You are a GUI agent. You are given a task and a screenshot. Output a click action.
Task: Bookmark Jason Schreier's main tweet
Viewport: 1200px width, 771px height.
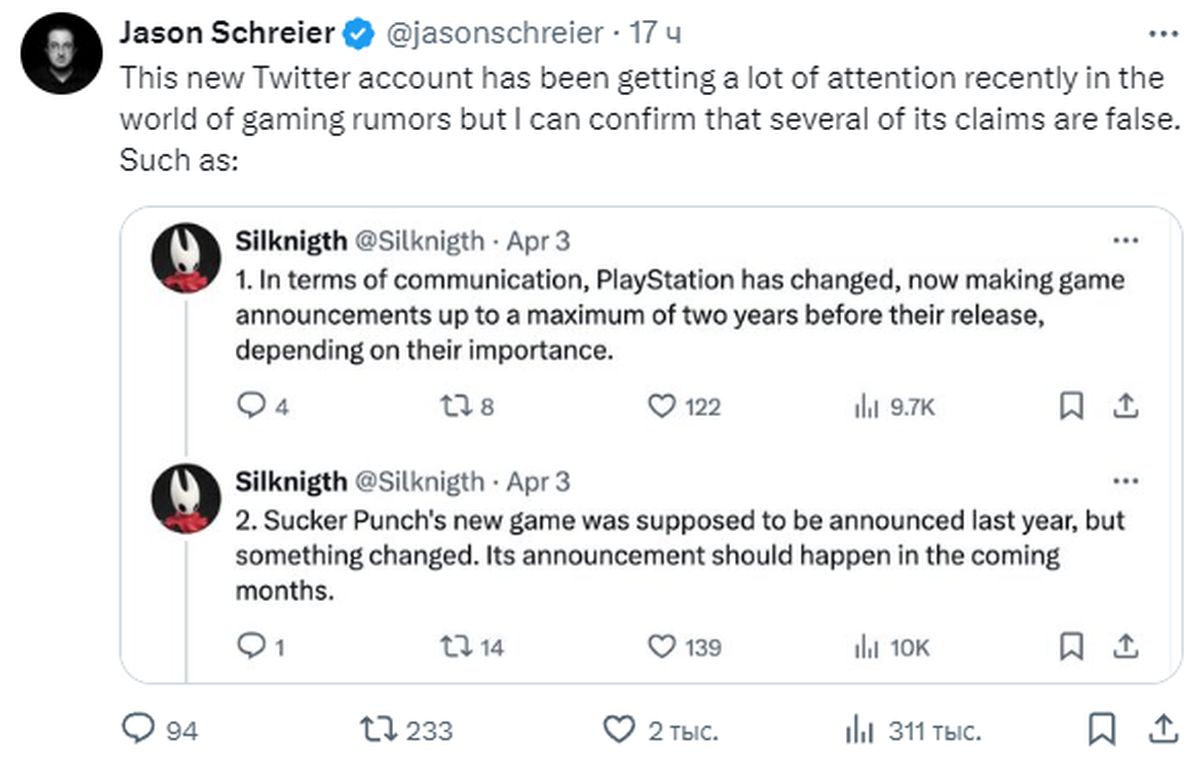[1103, 729]
